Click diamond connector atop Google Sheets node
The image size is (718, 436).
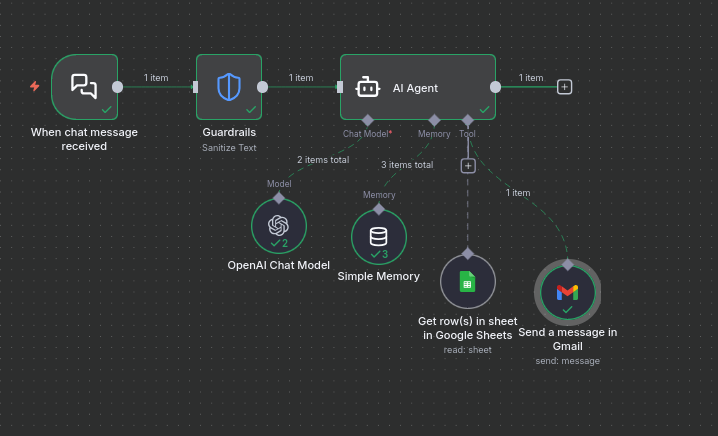468,253
